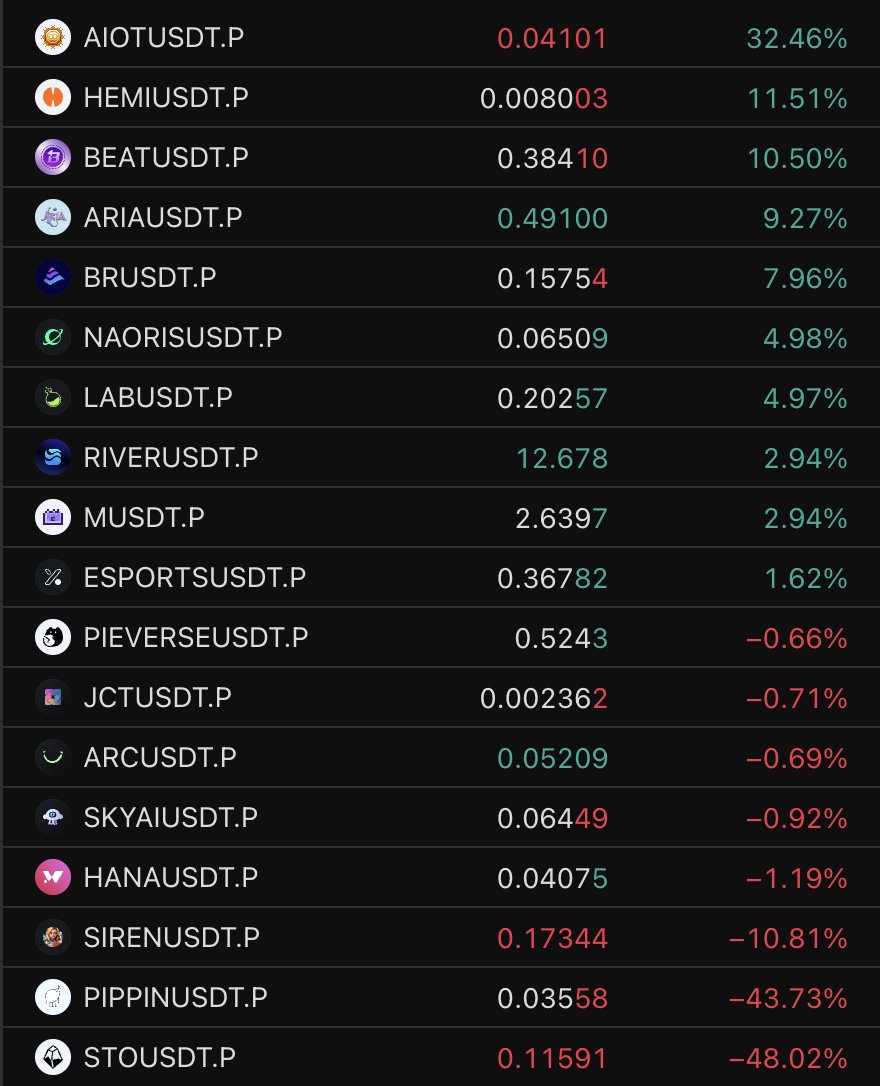
Task: Click the RIVERUSDT.P blue coin icon
Action: [52, 458]
